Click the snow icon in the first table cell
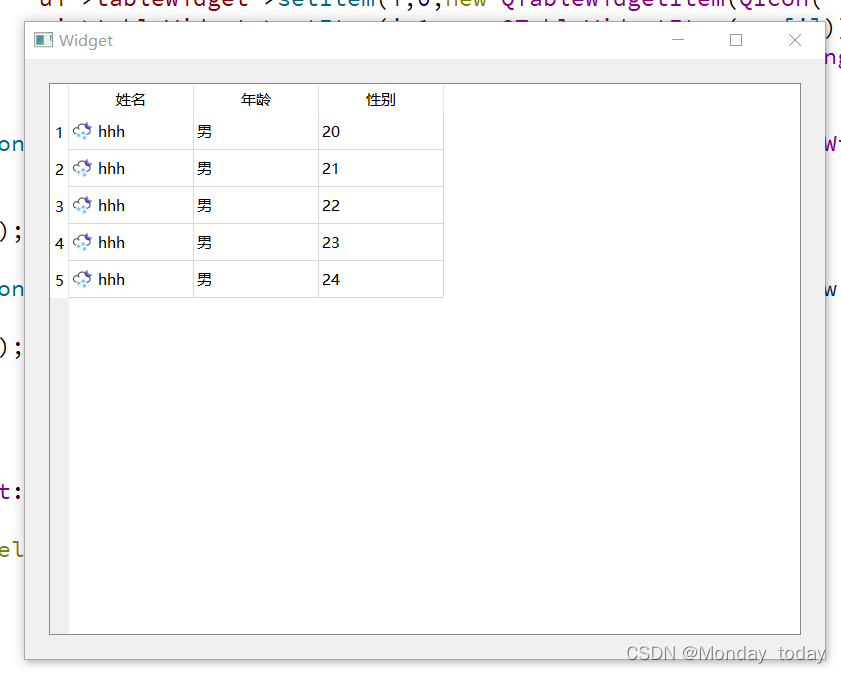 (x=82, y=131)
